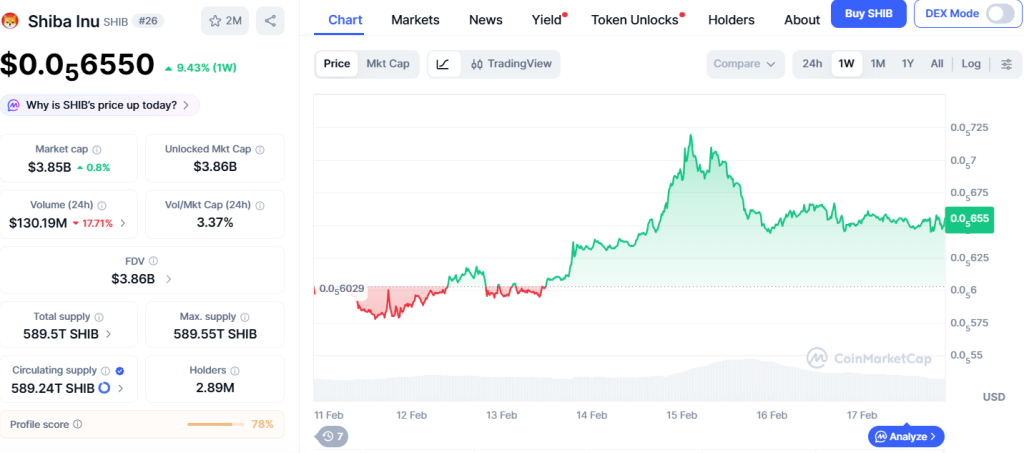Click the Profile score progress bar
Image resolution: width=1024 pixels, height=453 pixels.
coord(216,424)
